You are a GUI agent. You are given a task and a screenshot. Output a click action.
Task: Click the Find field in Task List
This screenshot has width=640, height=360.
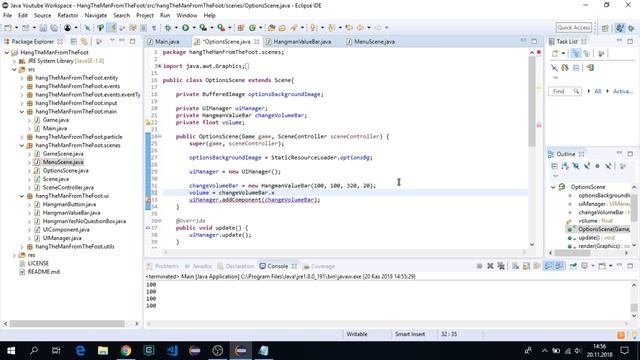click(x=564, y=91)
